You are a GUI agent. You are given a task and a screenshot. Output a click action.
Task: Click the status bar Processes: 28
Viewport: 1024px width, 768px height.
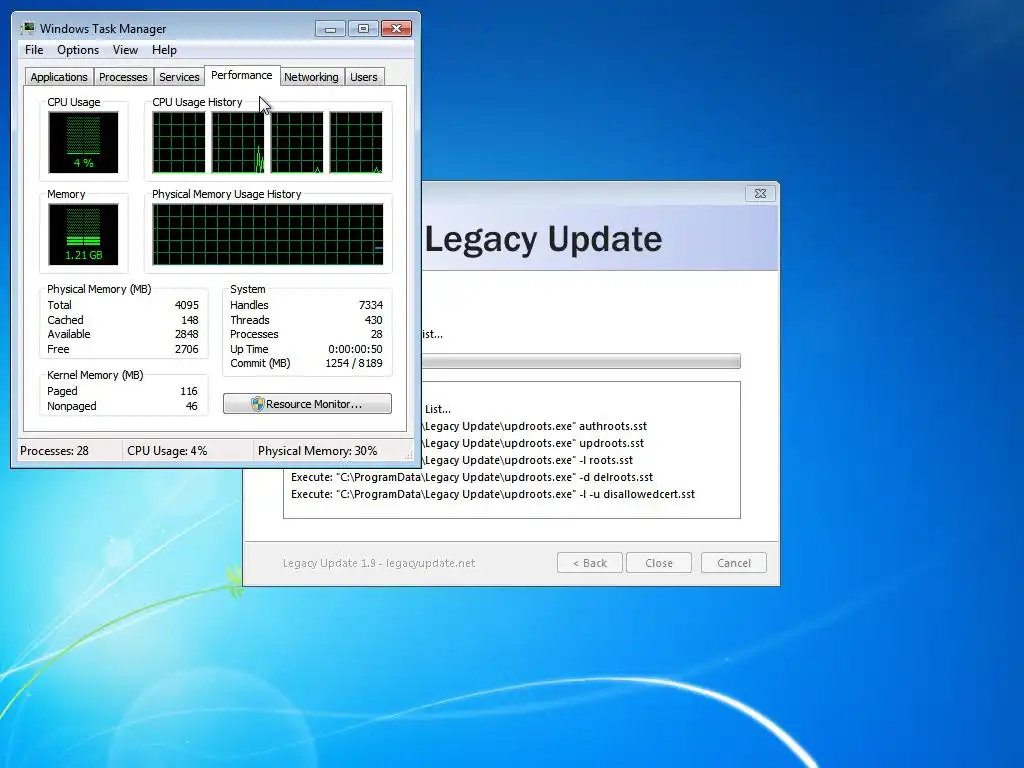point(54,451)
